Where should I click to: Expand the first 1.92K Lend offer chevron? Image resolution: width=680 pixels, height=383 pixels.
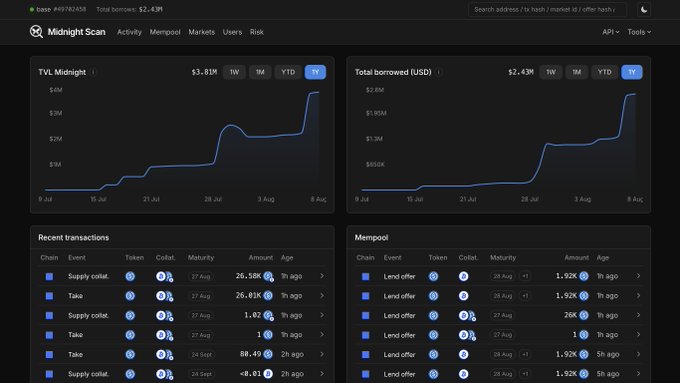pos(638,276)
